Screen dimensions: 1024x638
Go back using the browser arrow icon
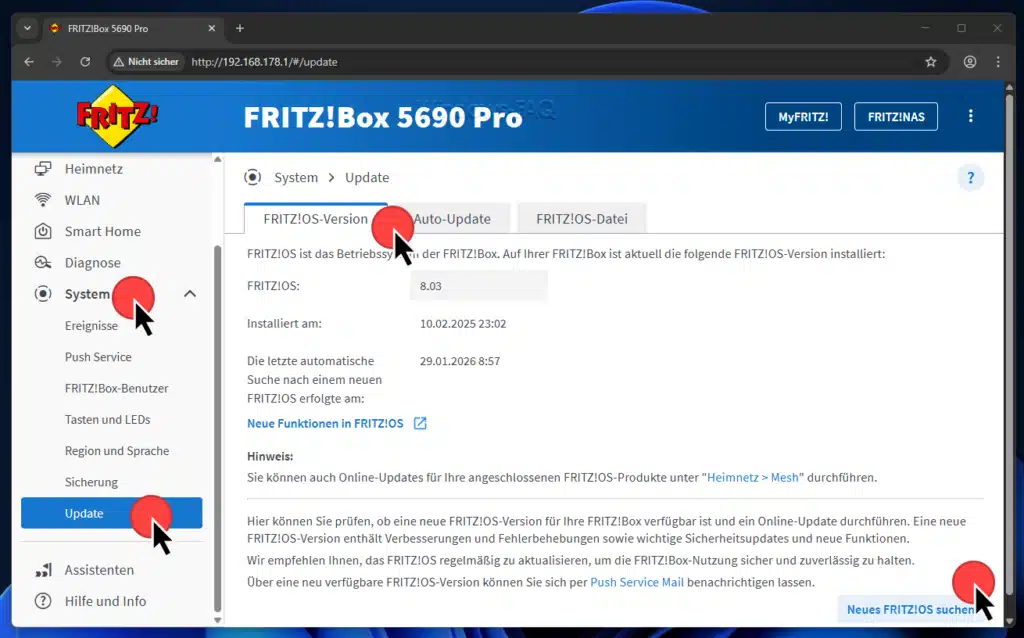pos(29,61)
